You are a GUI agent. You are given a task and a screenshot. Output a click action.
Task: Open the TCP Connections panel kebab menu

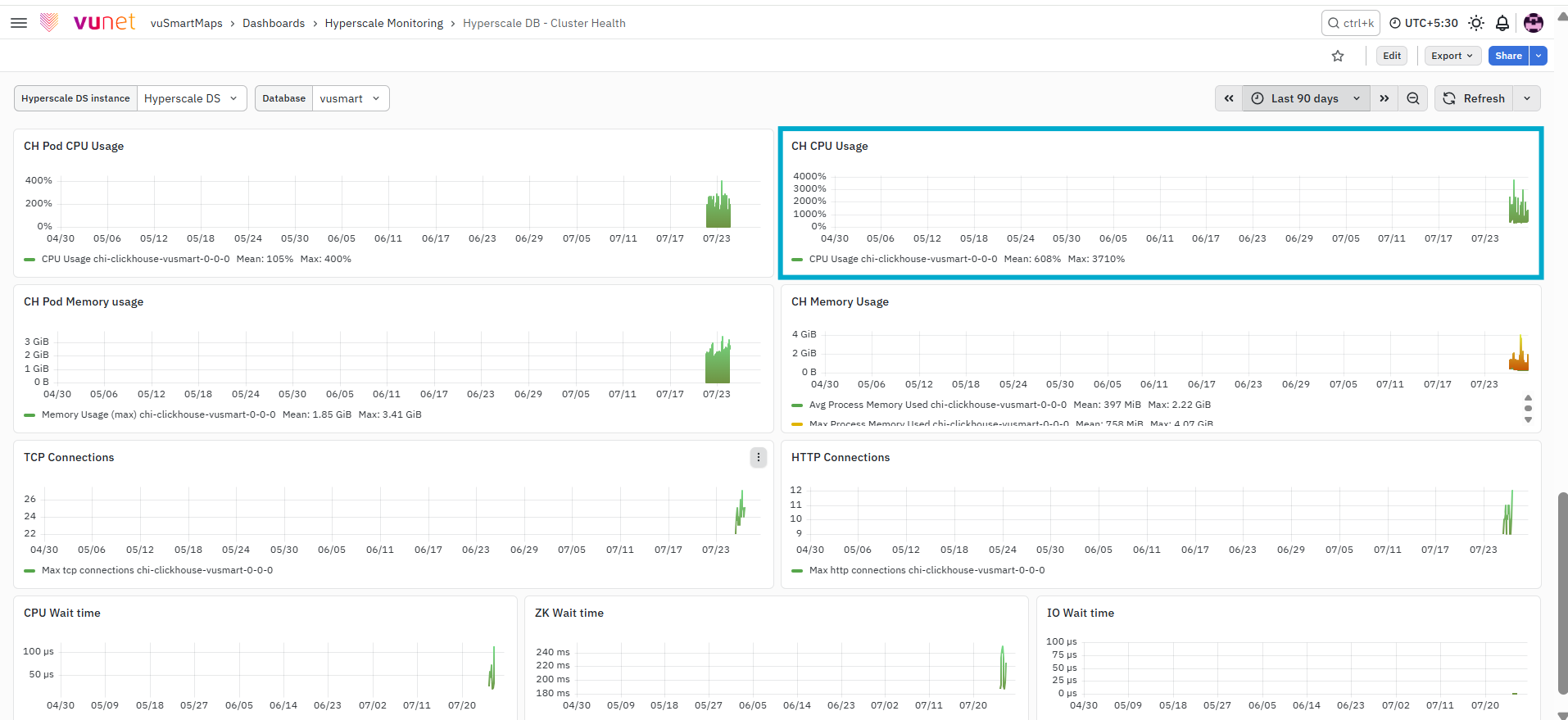pyautogui.click(x=759, y=457)
